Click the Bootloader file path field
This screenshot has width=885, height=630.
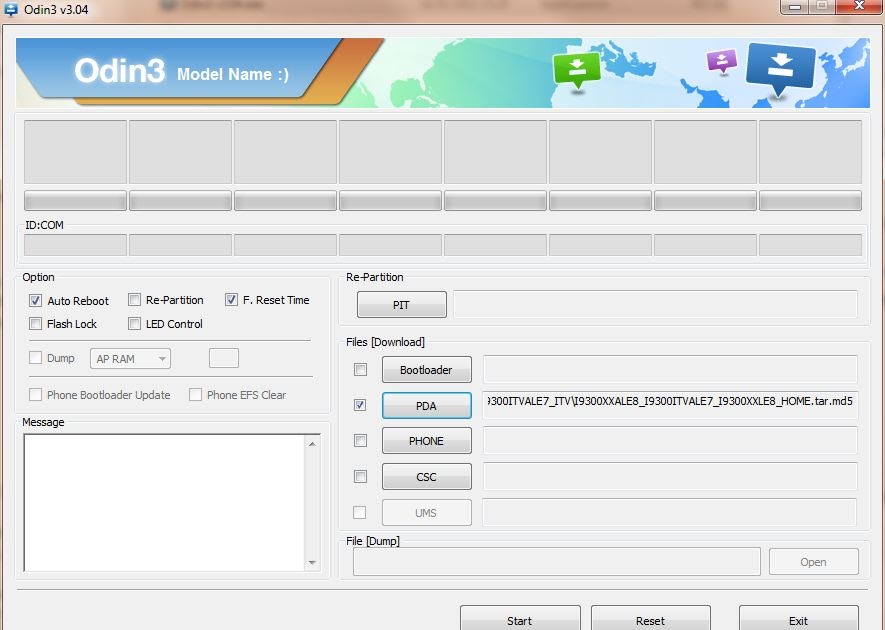pyautogui.click(x=671, y=369)
